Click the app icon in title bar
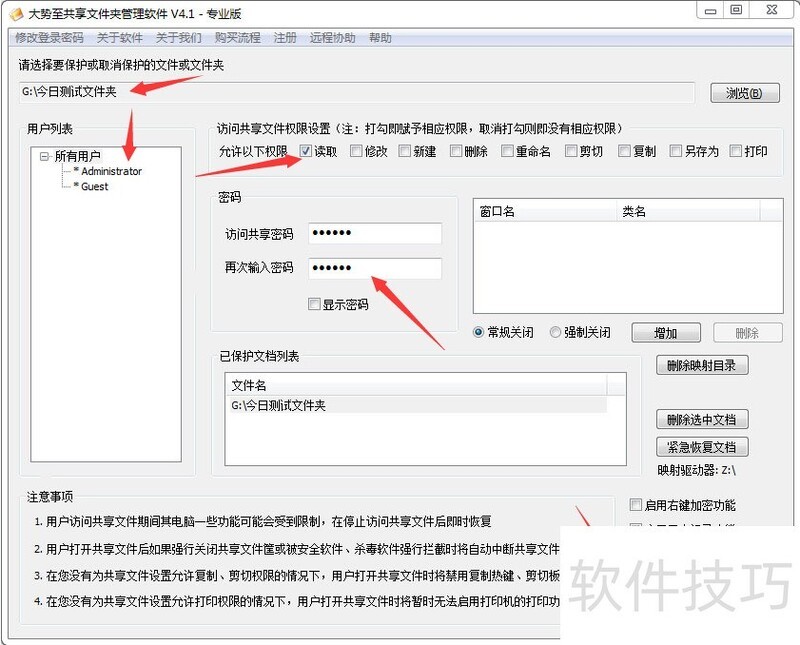This screenshot has width=800, height=645. pyautogui.click(x=14, y=13)
